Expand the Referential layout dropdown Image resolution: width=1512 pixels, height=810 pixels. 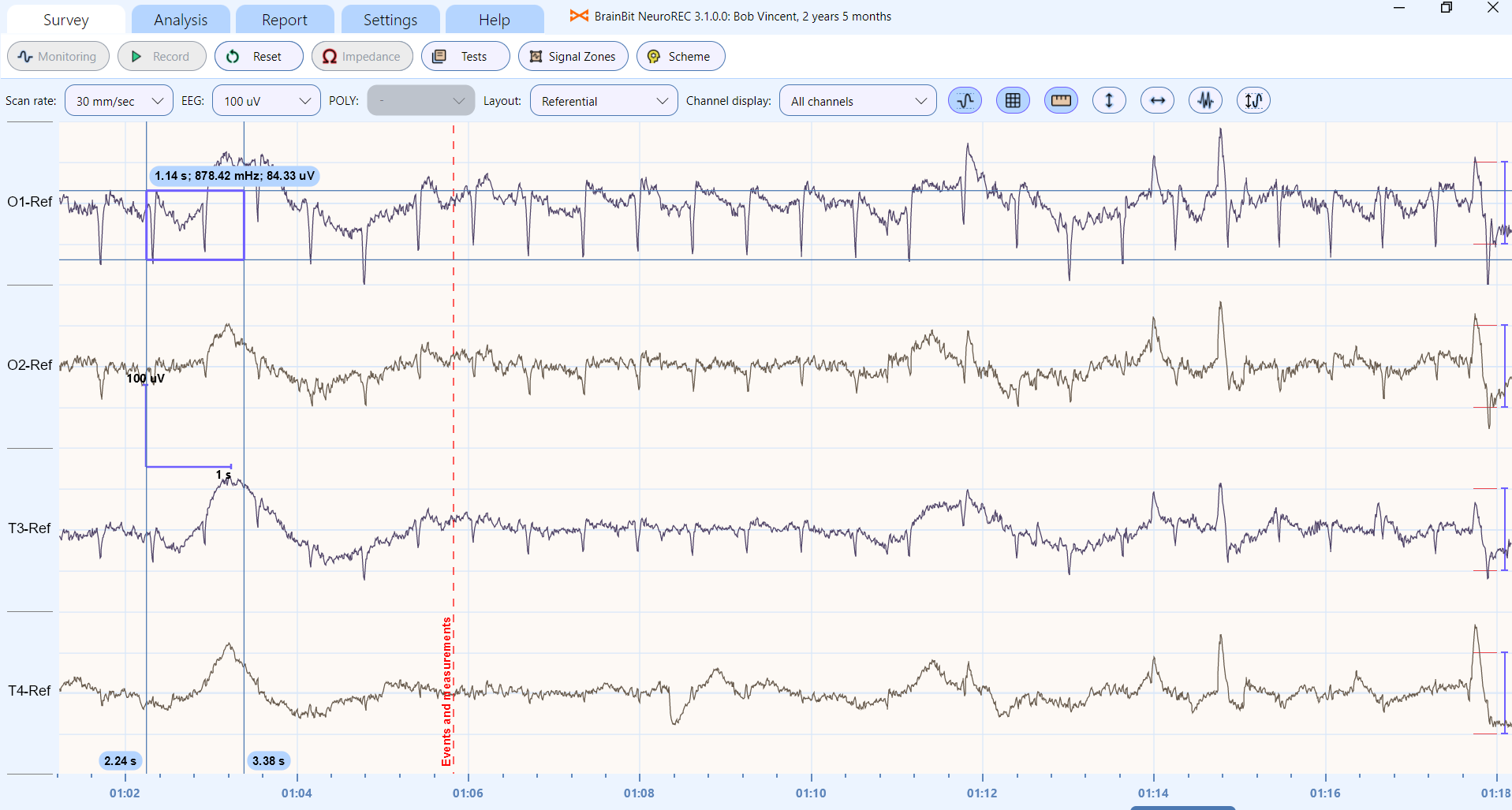[603, 101]
